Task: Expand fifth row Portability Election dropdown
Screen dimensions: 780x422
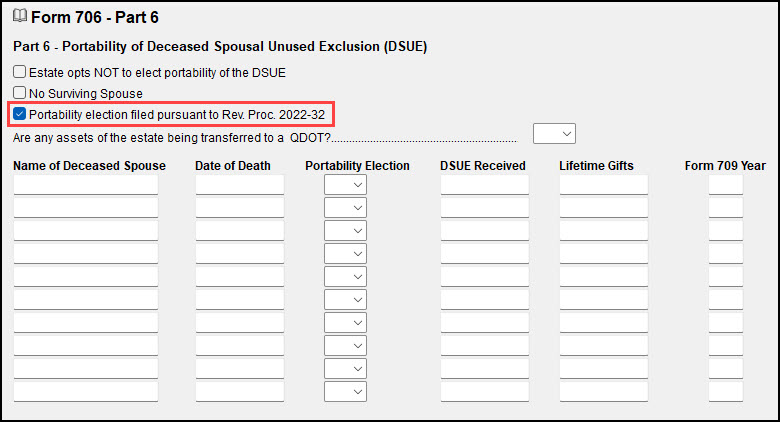Action: [x=345, y=277]
